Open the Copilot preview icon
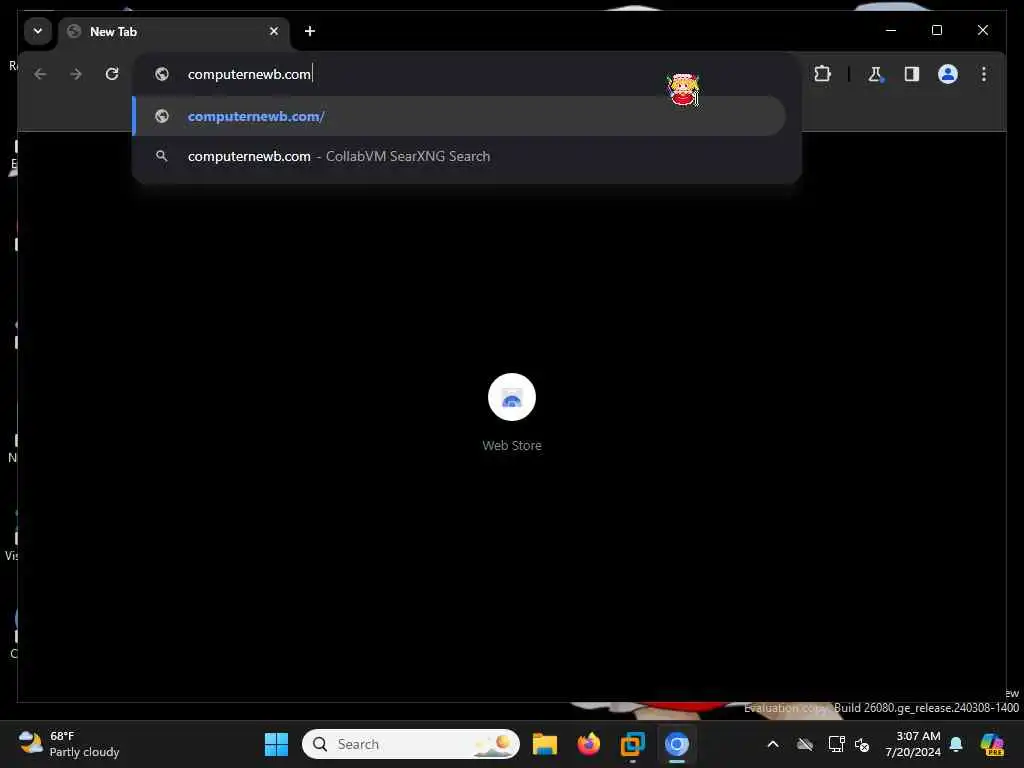The width and height of the screenshot is (1024, 768). pos(992,744)
